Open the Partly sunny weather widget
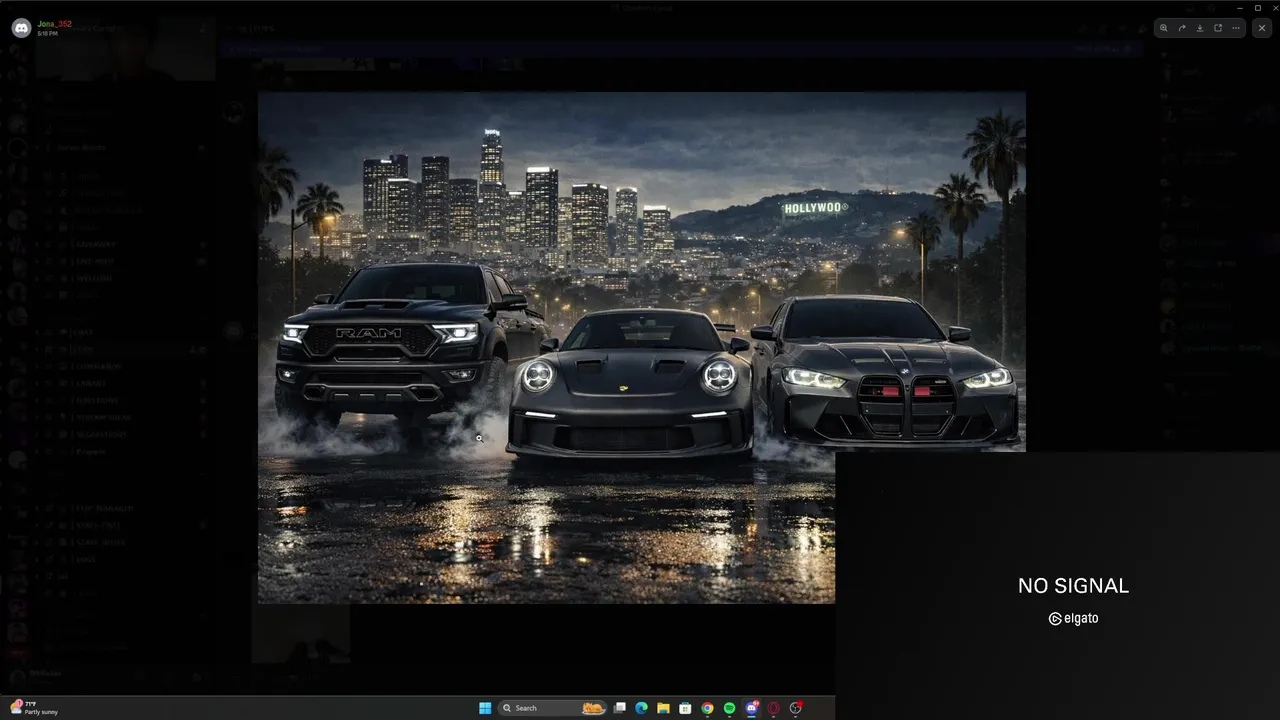The width and height of the screenshot is (1280, 720). pyautogui.click(x=35, y=708)
